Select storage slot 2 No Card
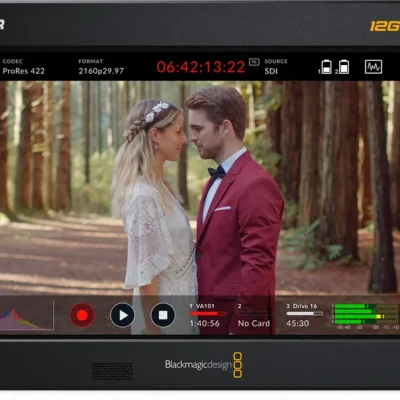The width and height of the screenshot is (400, 400). (254, 315)
